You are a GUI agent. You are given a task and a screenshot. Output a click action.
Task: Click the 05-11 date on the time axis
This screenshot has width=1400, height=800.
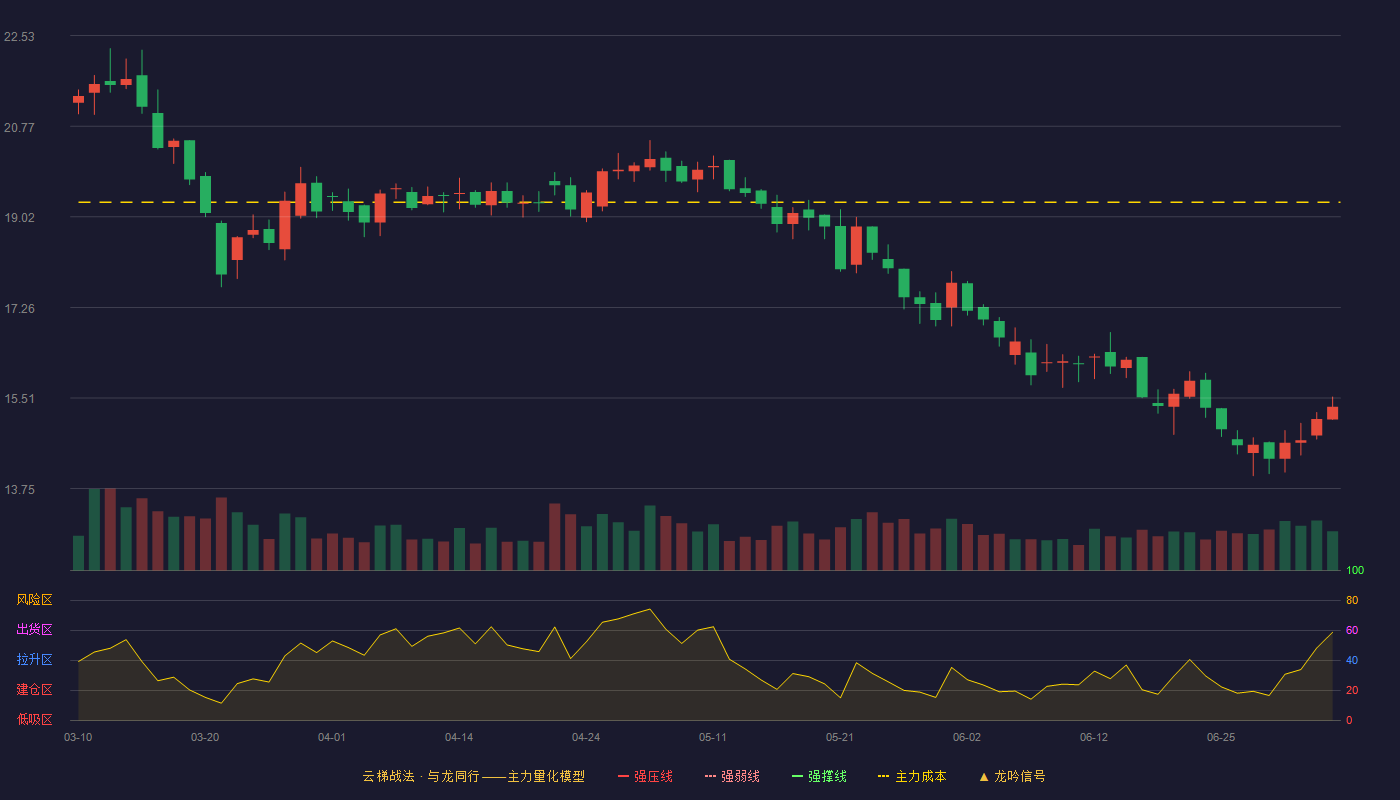(x=713, y=737)
